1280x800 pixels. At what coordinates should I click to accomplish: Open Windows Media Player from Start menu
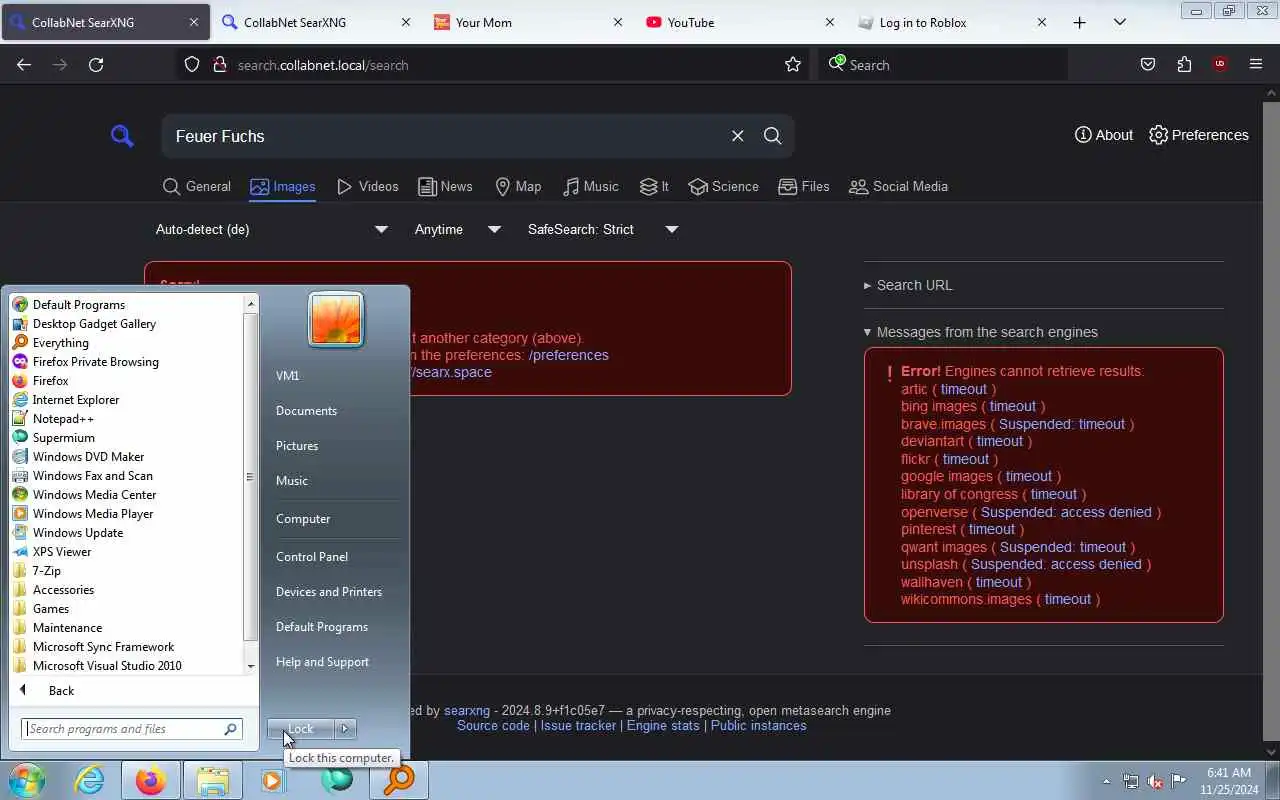click(92, 514)
